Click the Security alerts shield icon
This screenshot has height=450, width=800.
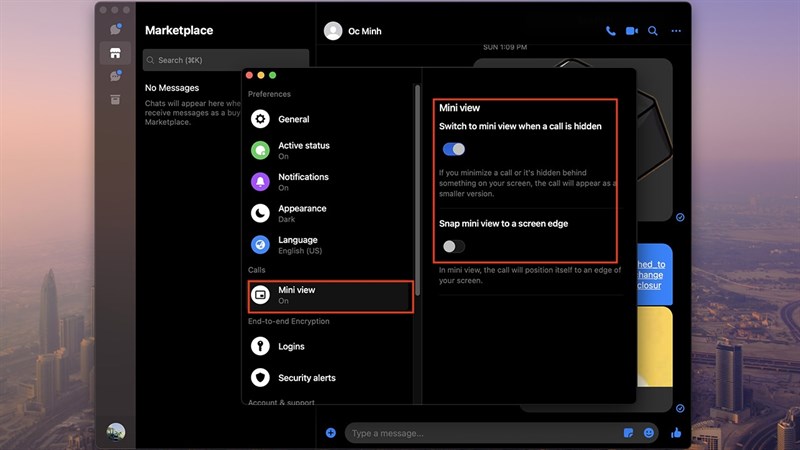(x=260, y=378)
